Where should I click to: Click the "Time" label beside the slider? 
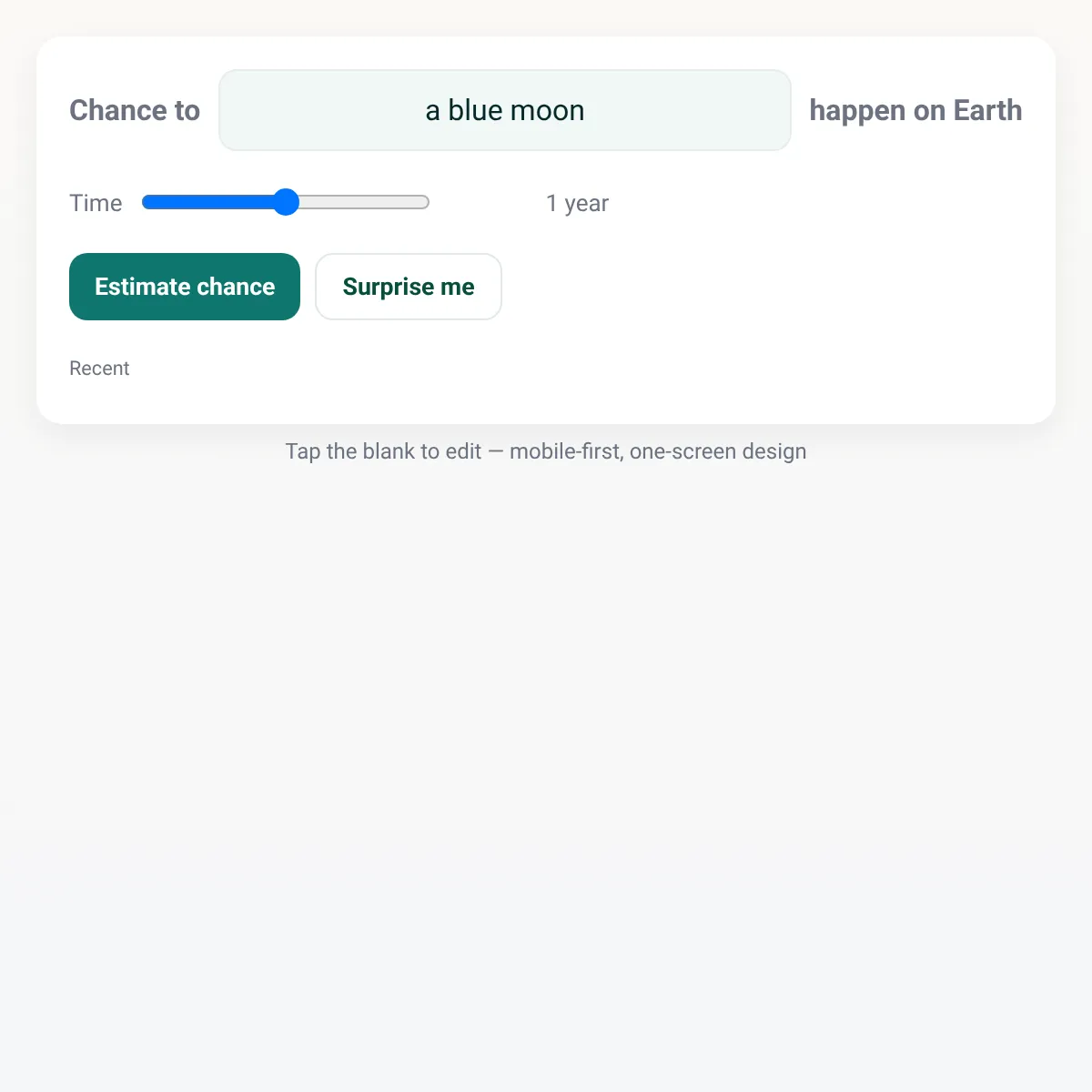click(96, 203)
